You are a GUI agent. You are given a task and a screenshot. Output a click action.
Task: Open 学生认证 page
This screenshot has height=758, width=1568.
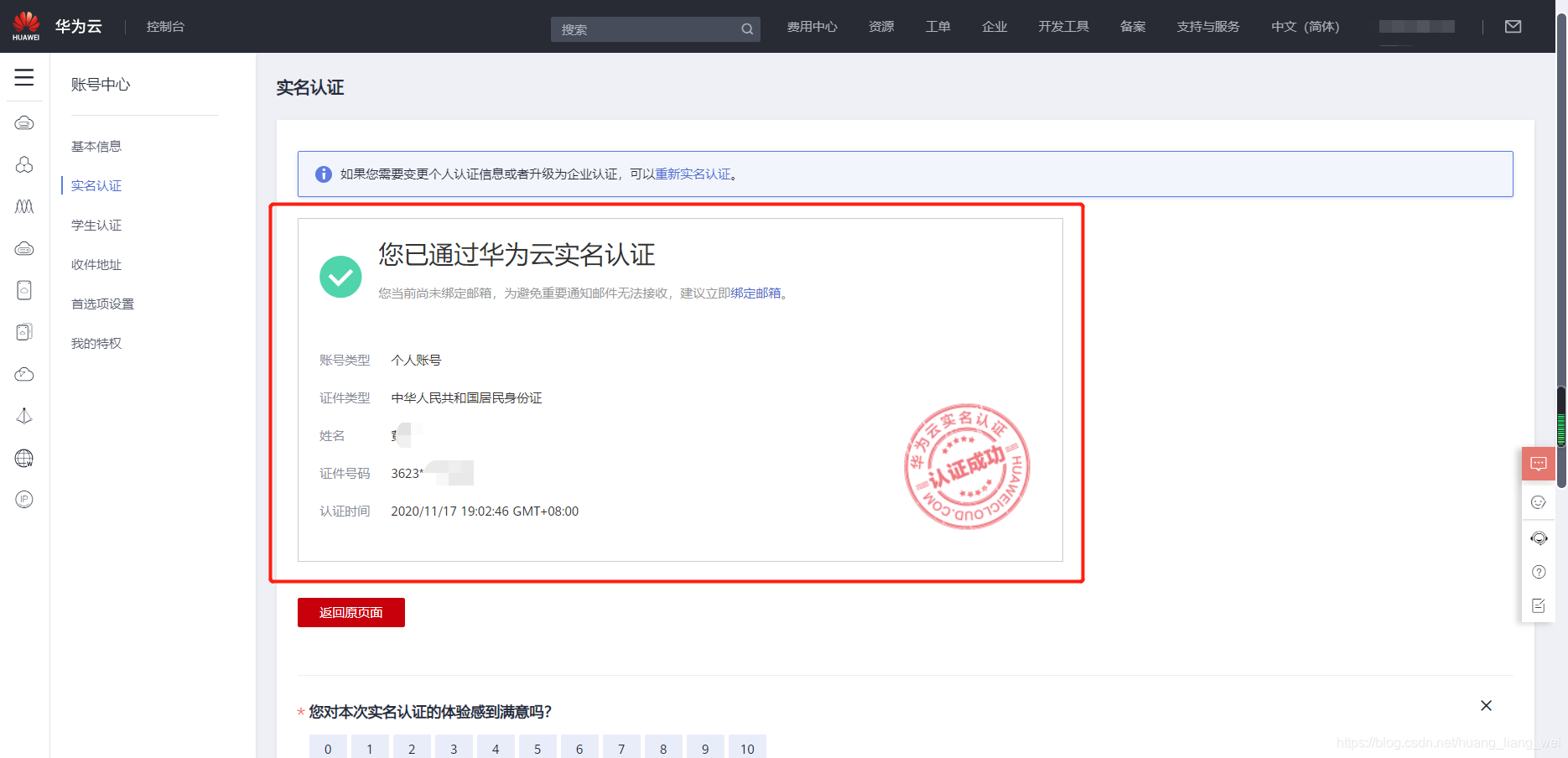click(96, 226)
